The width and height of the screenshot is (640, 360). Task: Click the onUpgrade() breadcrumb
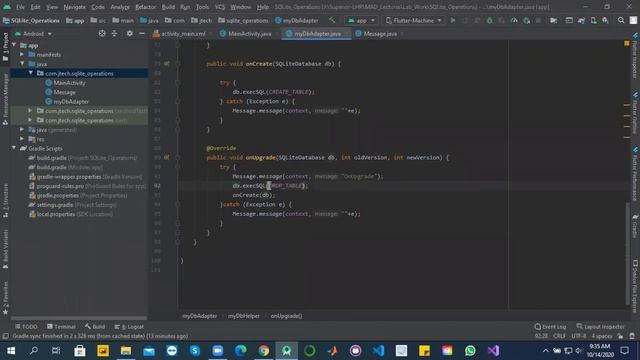pyautogui.click(x=286, y=316)
